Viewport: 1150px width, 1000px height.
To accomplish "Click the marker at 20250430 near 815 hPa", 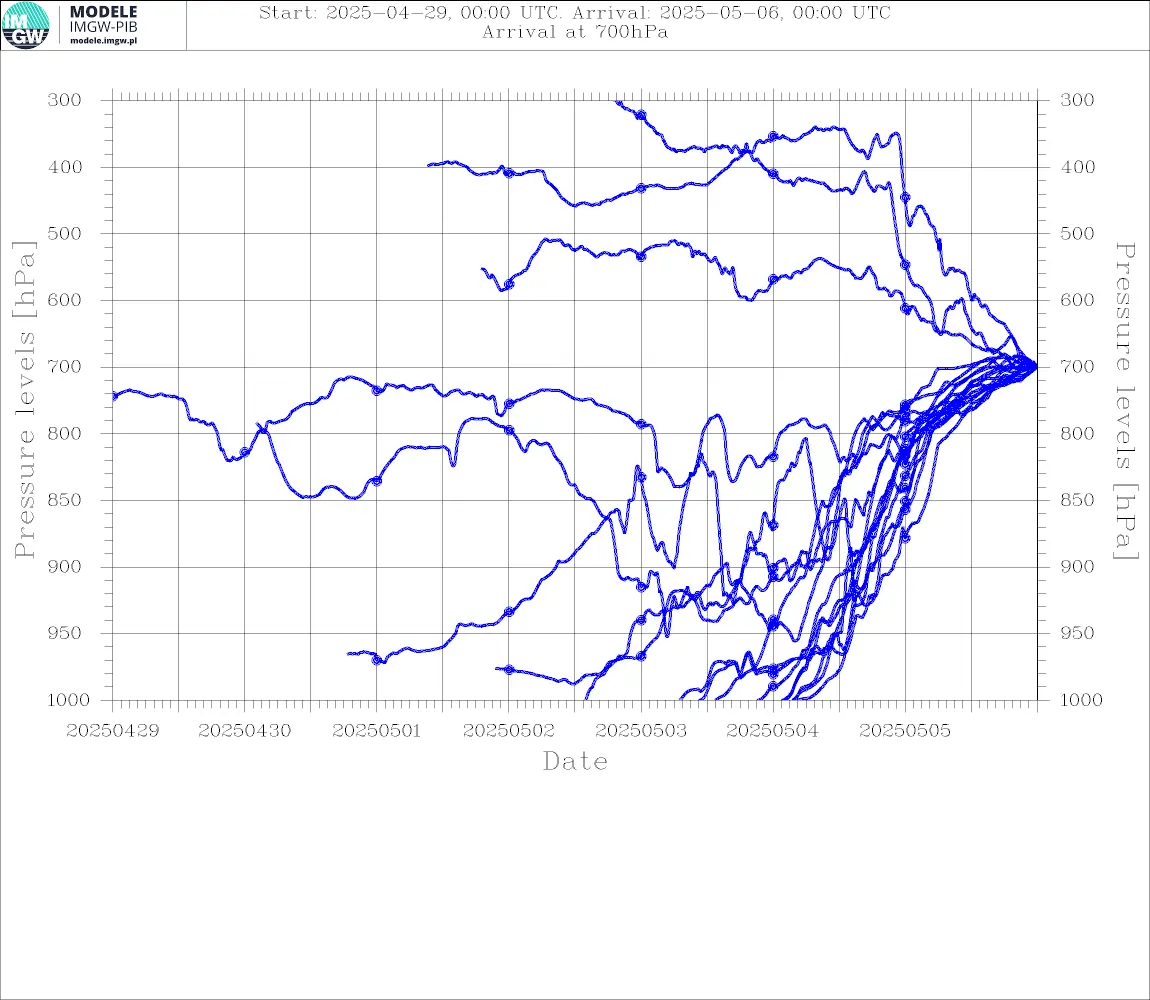I will point(245,452).
